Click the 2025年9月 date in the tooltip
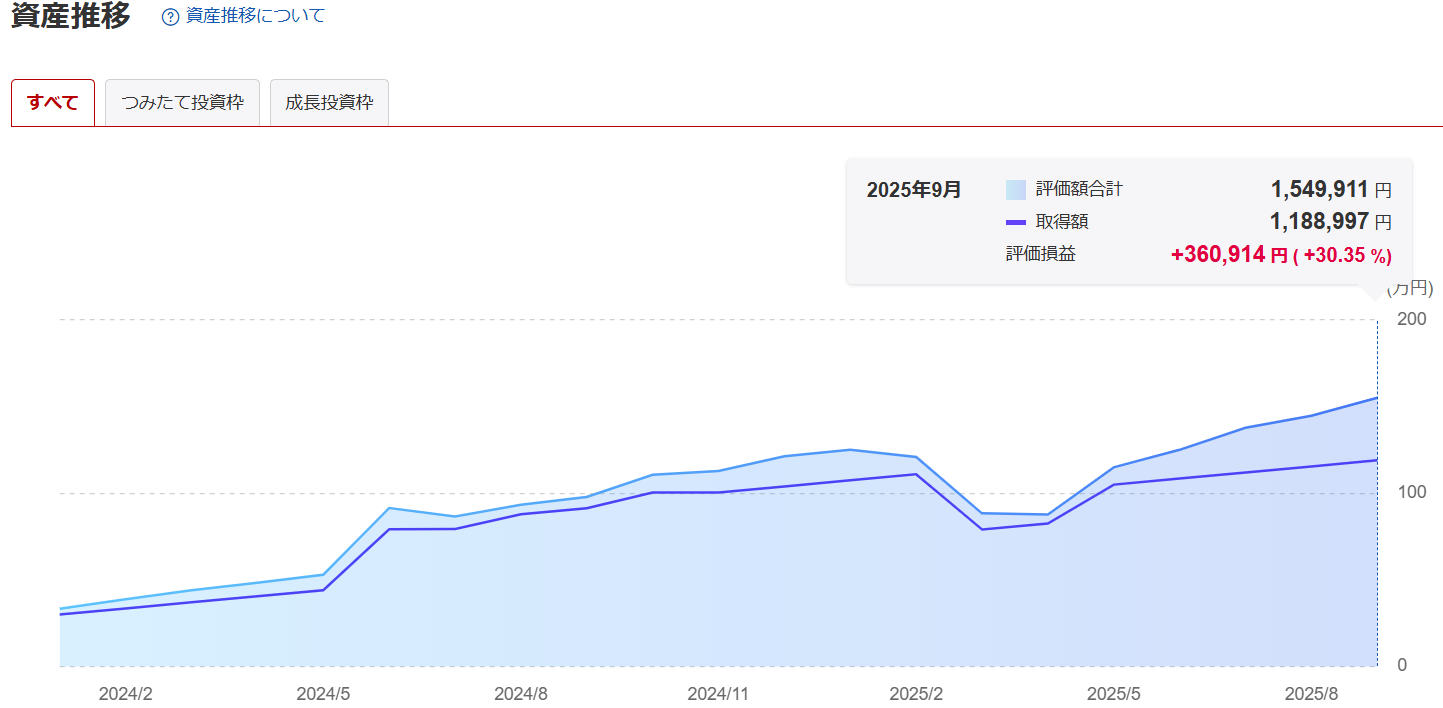Screen dimensions: 1443x708 point(914,190)
